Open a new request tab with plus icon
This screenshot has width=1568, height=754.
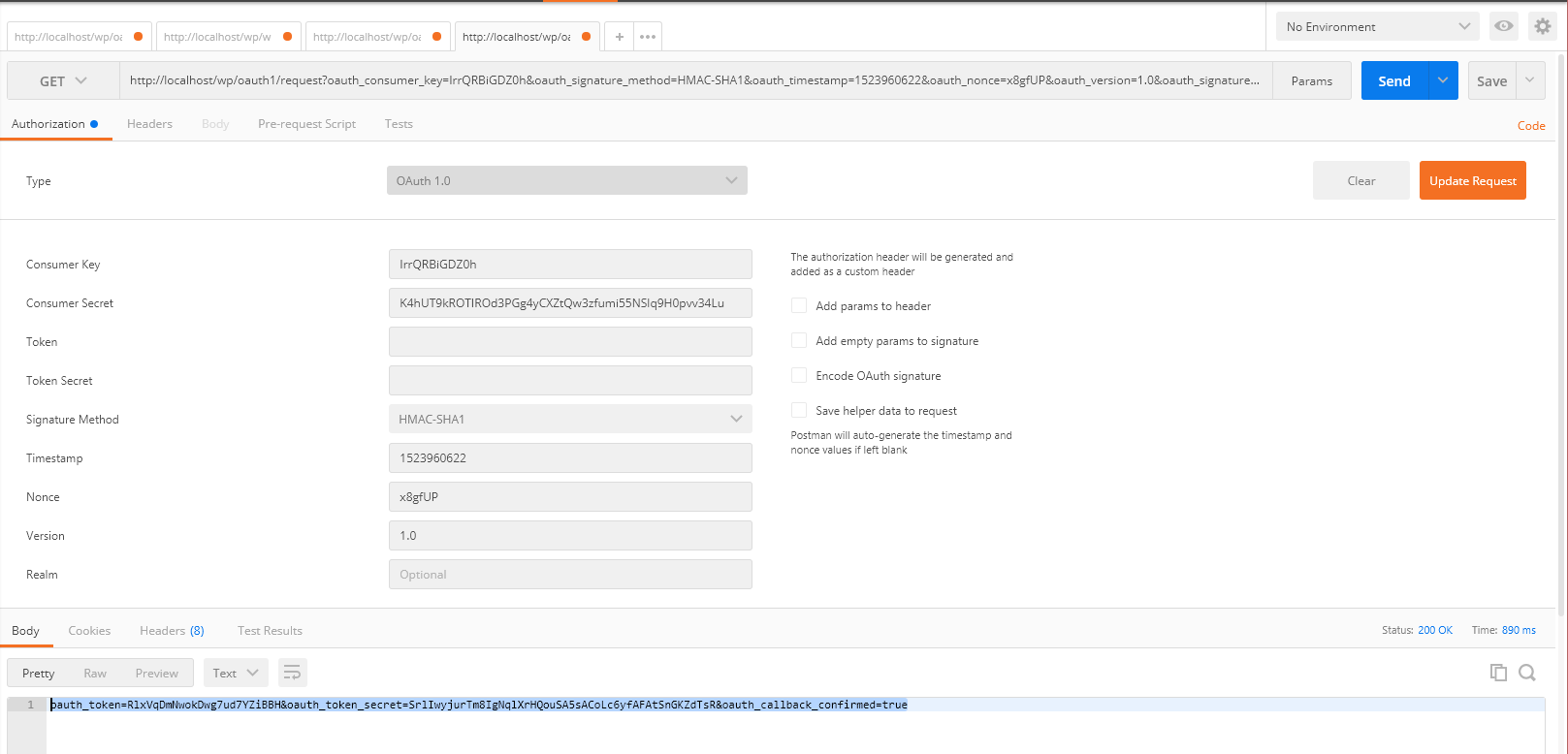coord(619,37)
